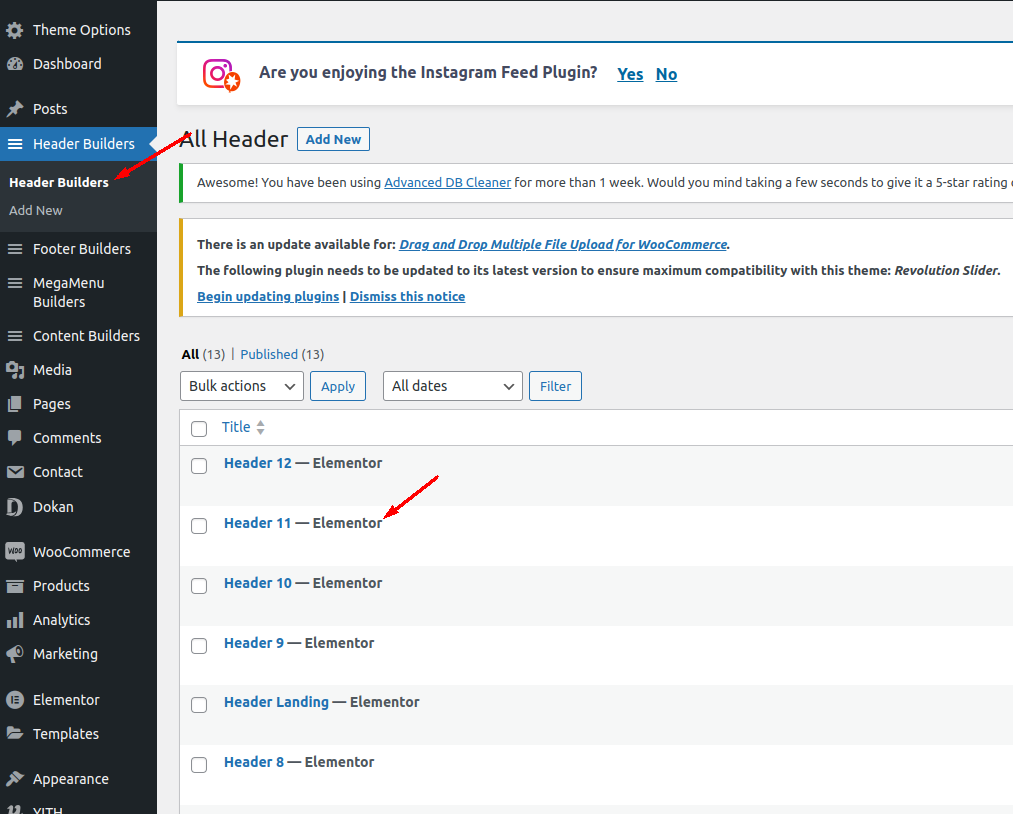This screenshot has height=814, width=1013.
Task: Open Drag and Drop Multiple File Upload link
Action: click(563, 245)
